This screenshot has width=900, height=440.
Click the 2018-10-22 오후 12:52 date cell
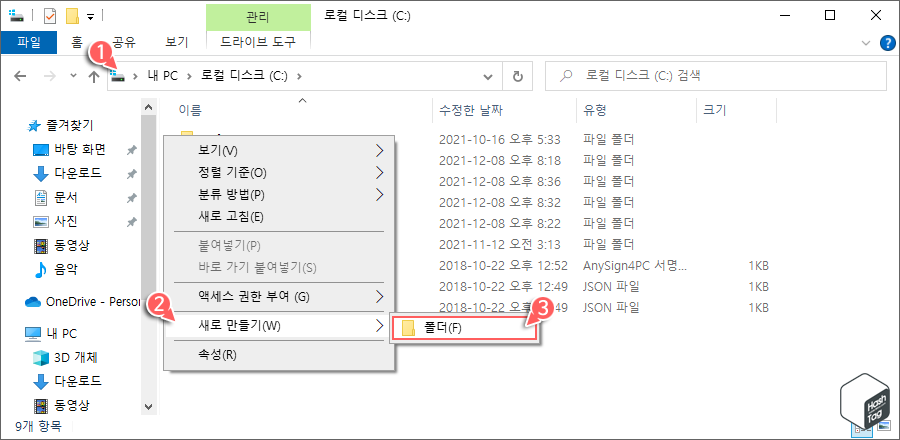(503, 266)
